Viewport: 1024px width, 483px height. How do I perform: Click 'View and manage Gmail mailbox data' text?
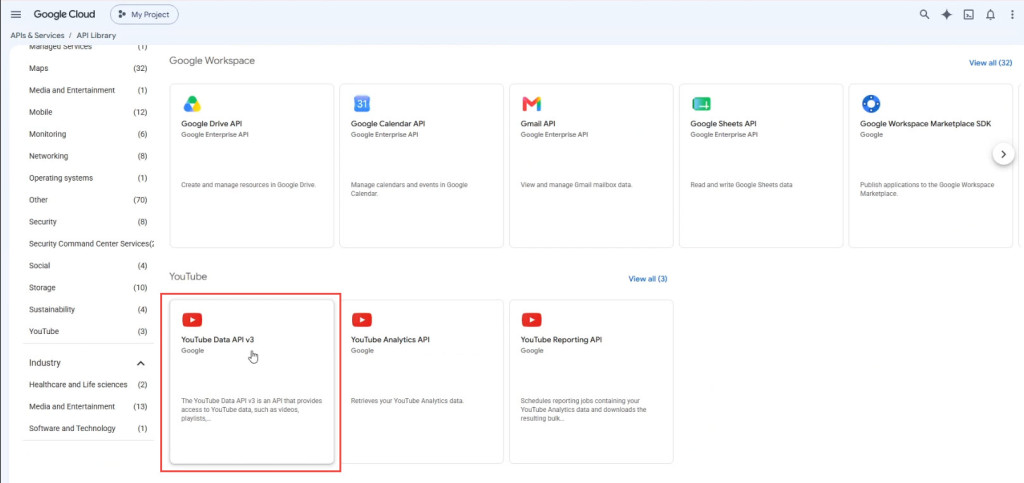pyautogui.click(x=577, y=185)
